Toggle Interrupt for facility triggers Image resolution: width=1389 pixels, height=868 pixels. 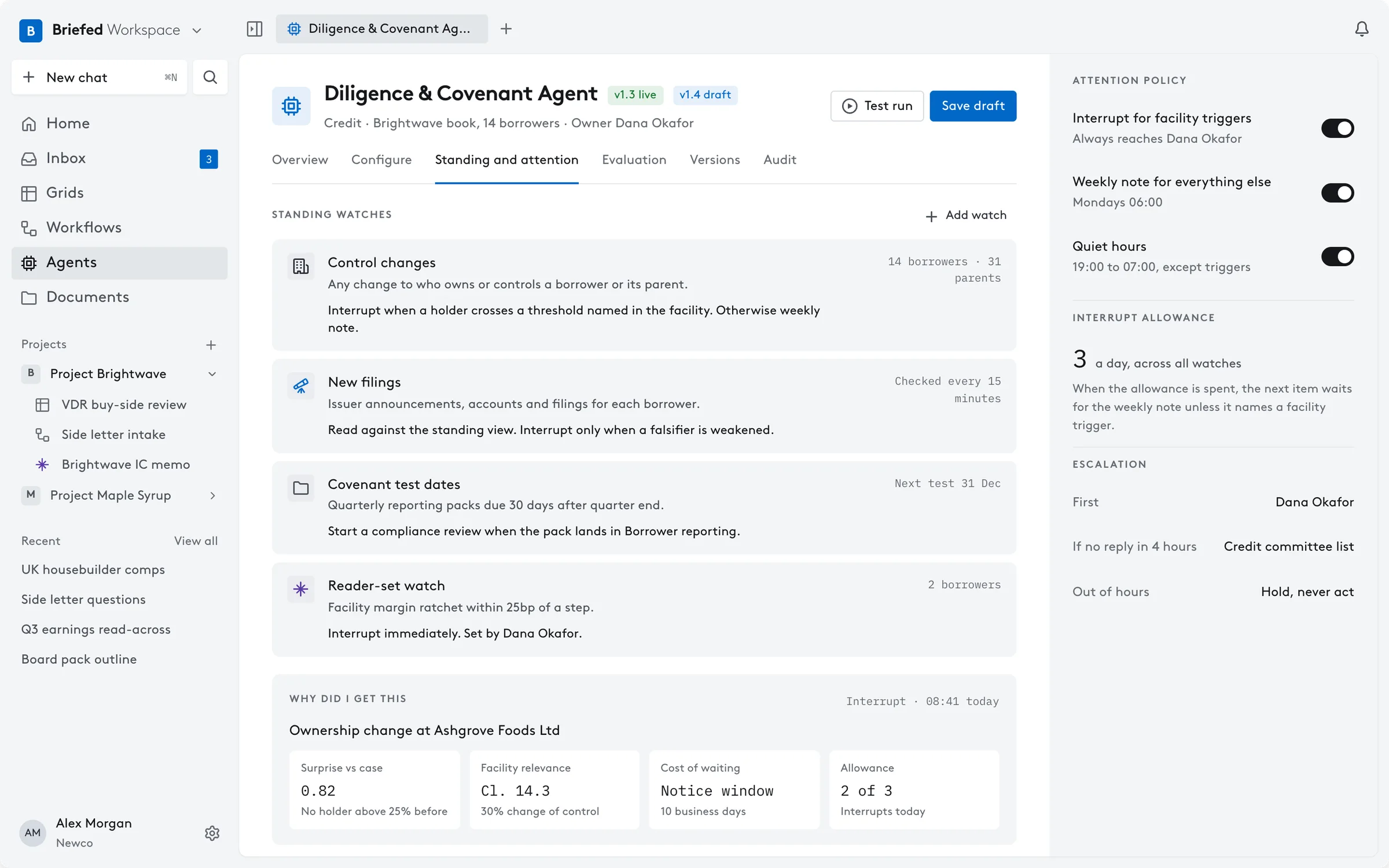click(1337, 128)
